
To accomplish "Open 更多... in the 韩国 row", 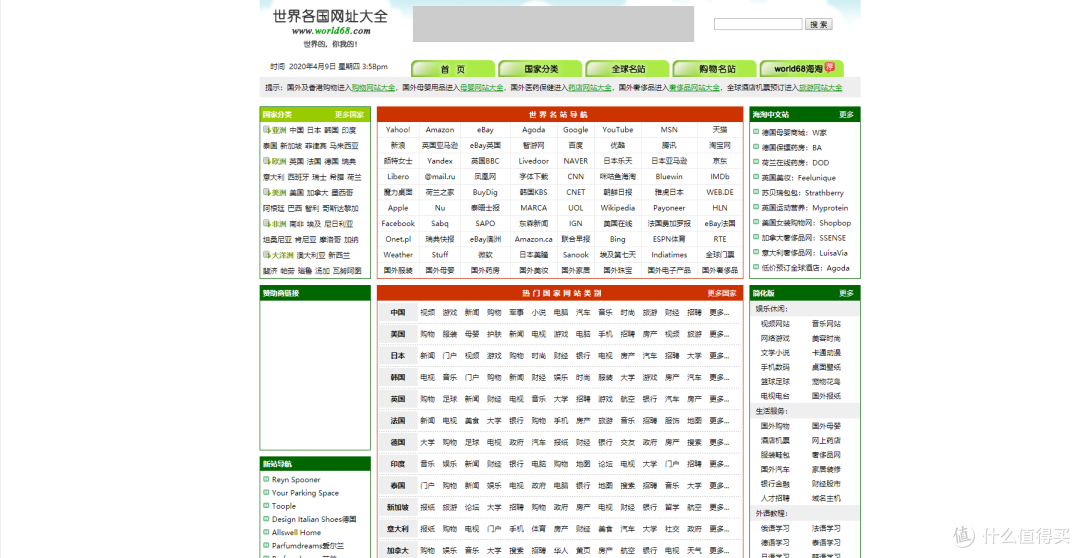I will (x=719, y=378).
